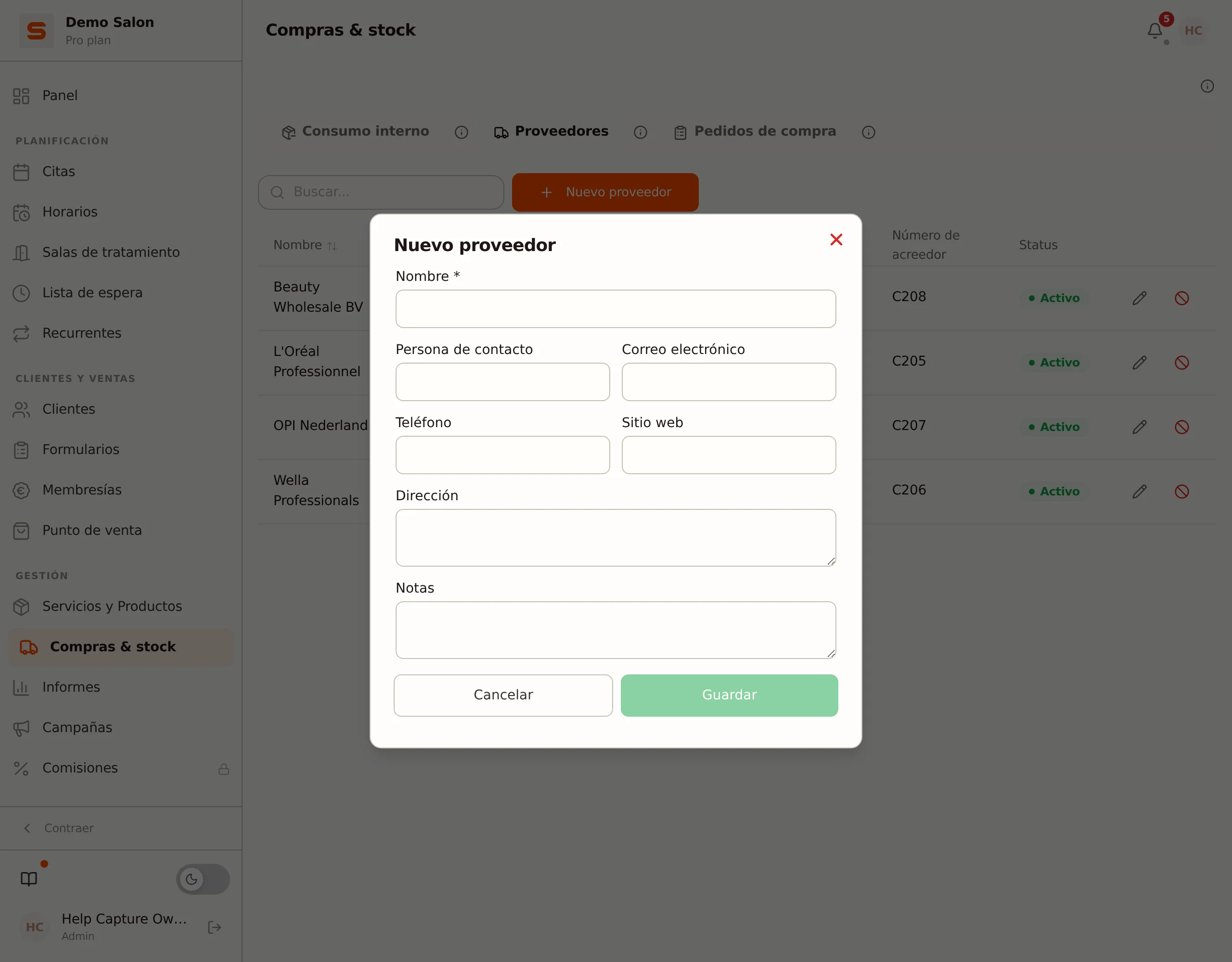The height and width of the screenshot is (962, 1232).
Task: Open Informes in the sidebar
Action: [121, 687]
